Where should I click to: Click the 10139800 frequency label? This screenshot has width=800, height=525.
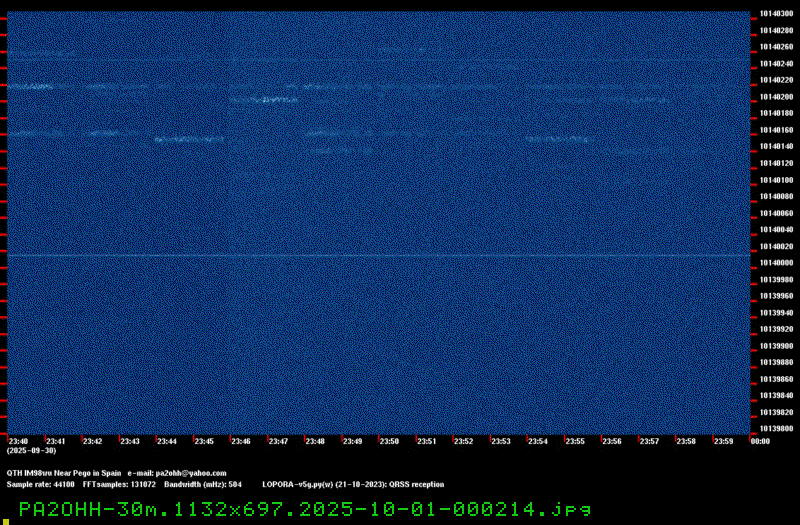[x=776, y=429]
